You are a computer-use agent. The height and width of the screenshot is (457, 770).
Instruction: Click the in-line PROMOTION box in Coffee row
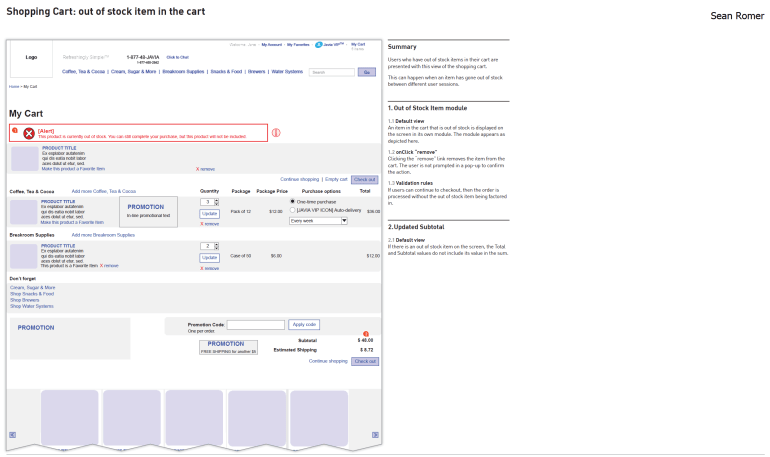(148, 212)
